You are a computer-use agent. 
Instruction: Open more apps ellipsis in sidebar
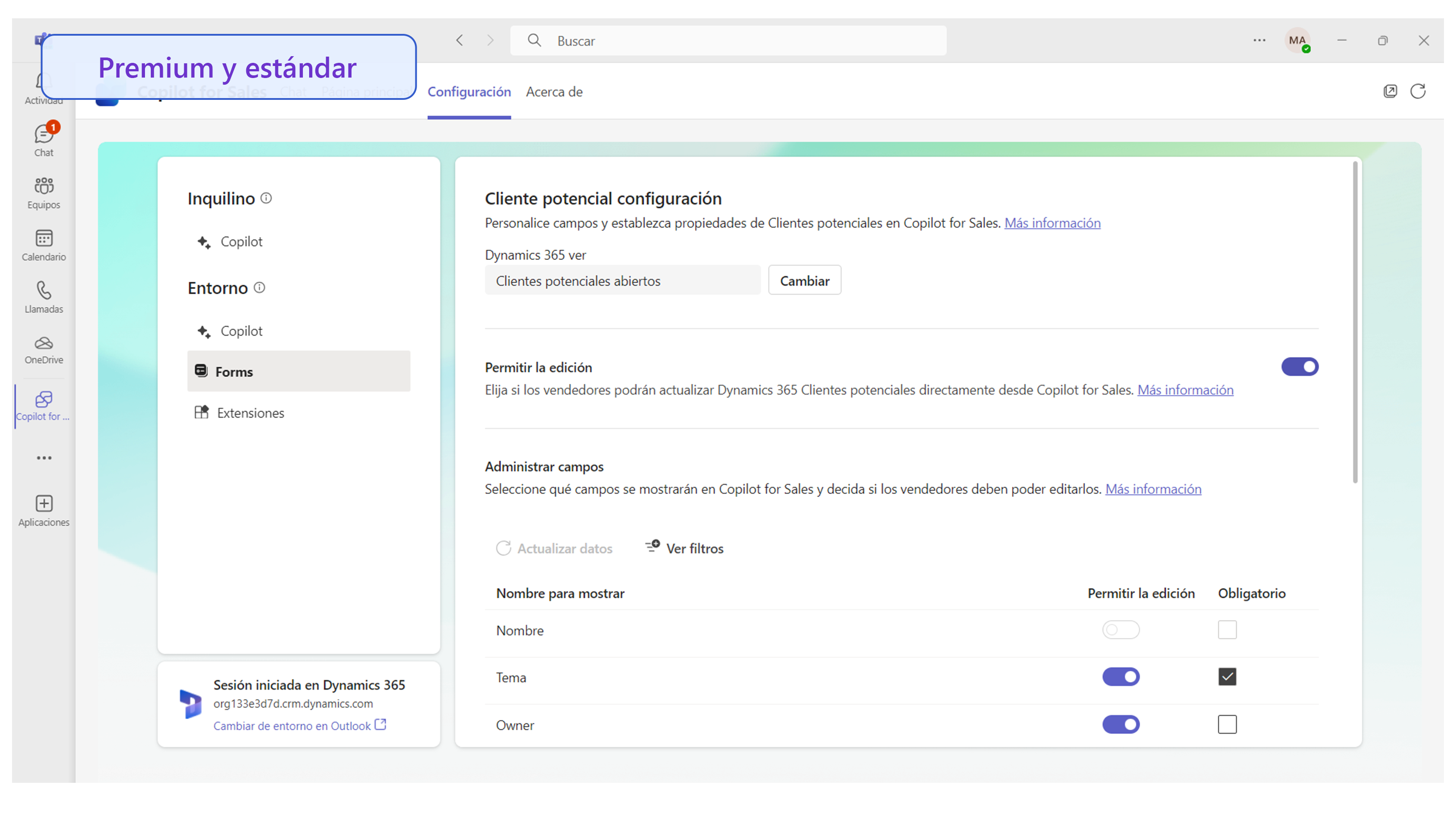(43, 458)
